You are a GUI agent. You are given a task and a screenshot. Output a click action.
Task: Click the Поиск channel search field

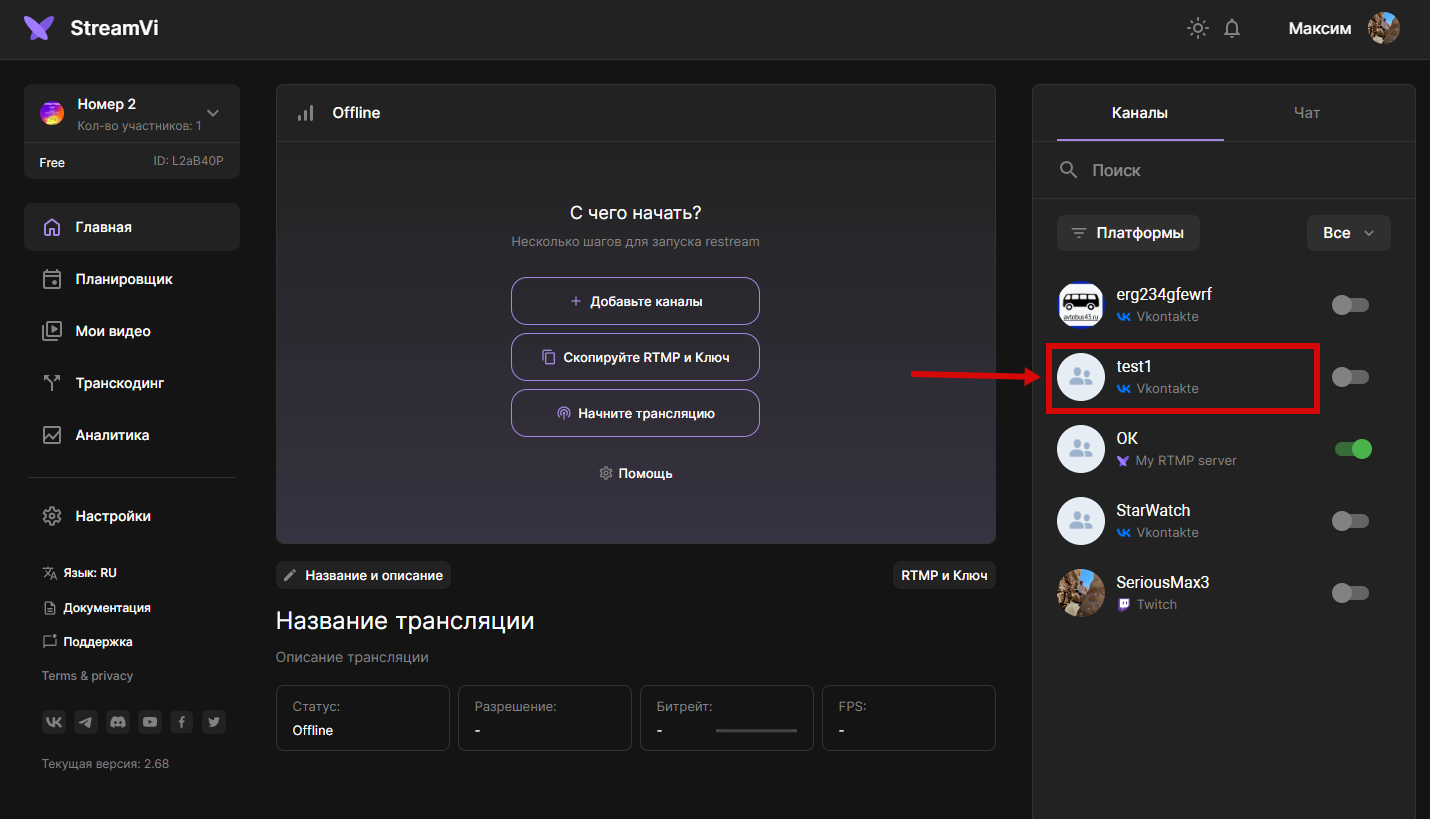tap(1224, 170)
